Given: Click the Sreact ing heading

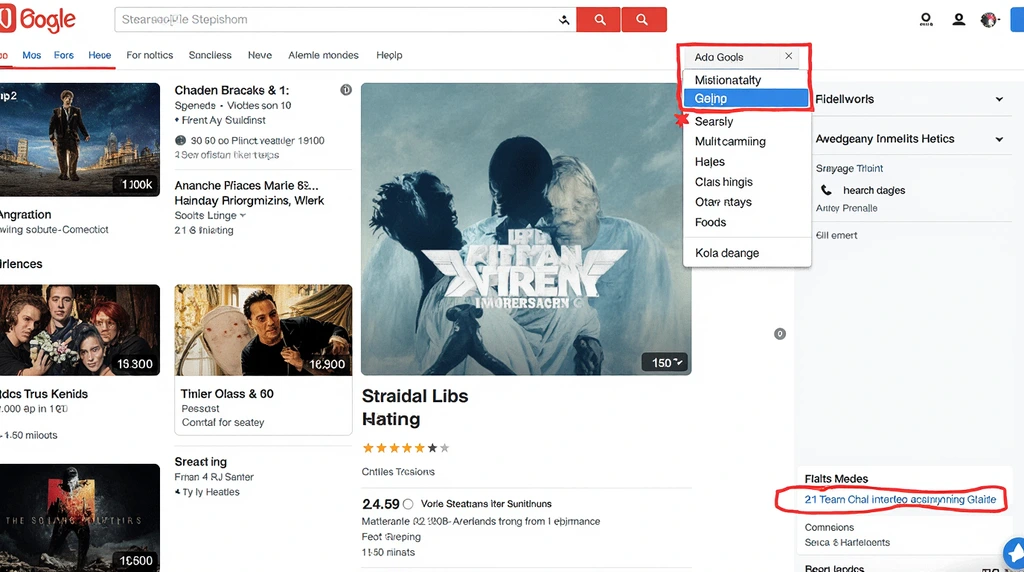Looking at the screenshot, I should click(200, 462).
